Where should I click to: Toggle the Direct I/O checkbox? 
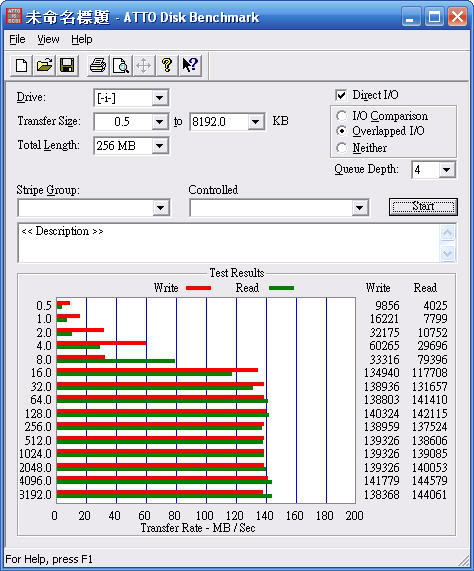[x=341, y=95]
